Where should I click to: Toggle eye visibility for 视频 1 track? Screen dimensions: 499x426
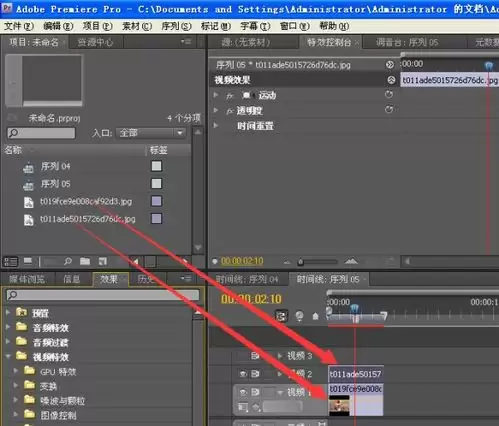[243, 392]
